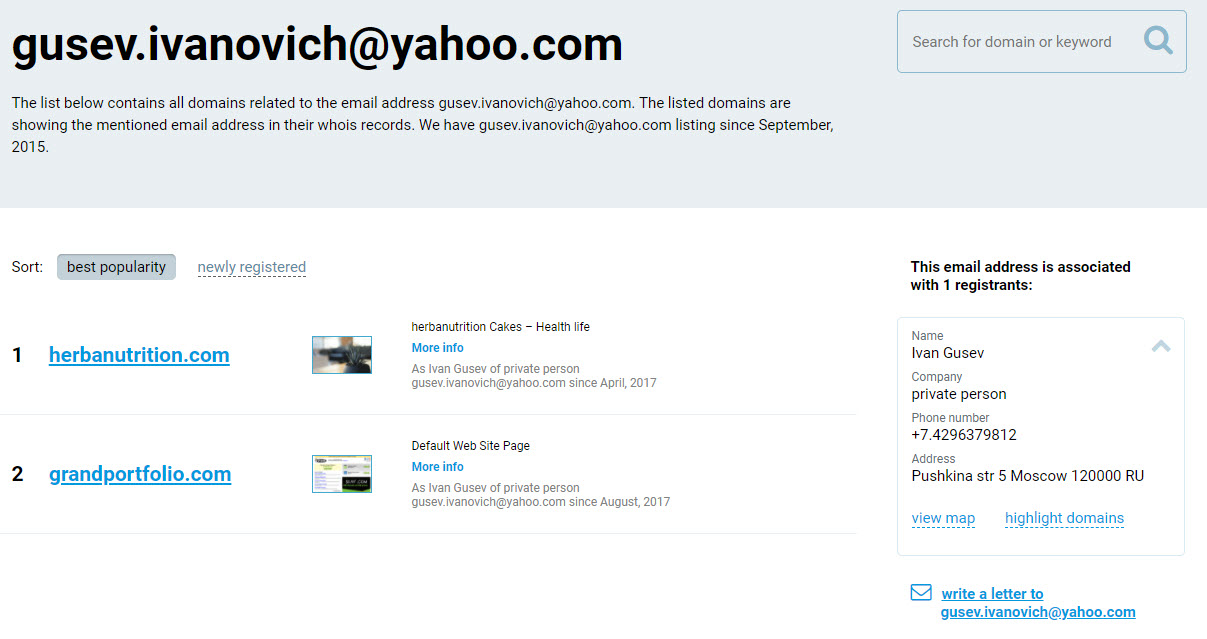
Task: Click write a letter to gusev.ivanovich link
Action: tap(1038, 603)
